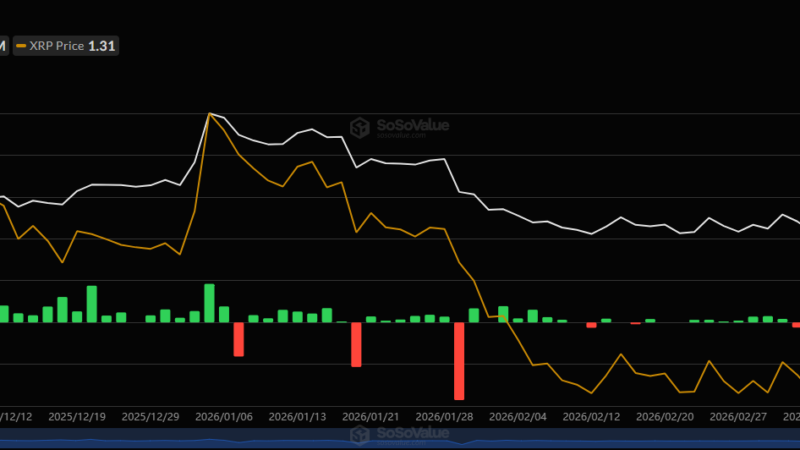
Task: Click the largest red outflow bar near 2026/01/28
Action: click(x=459, y=361)
